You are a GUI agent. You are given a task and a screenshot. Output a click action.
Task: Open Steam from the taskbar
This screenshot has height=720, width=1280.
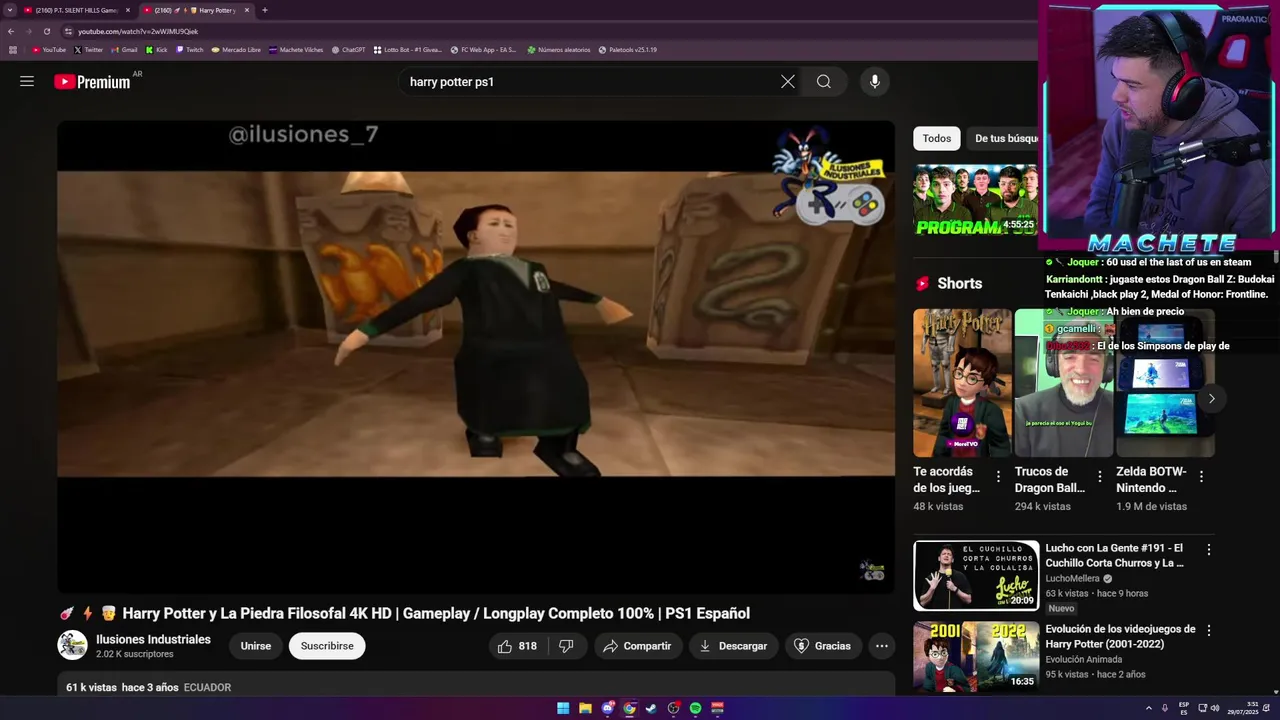tap(651, 708)
